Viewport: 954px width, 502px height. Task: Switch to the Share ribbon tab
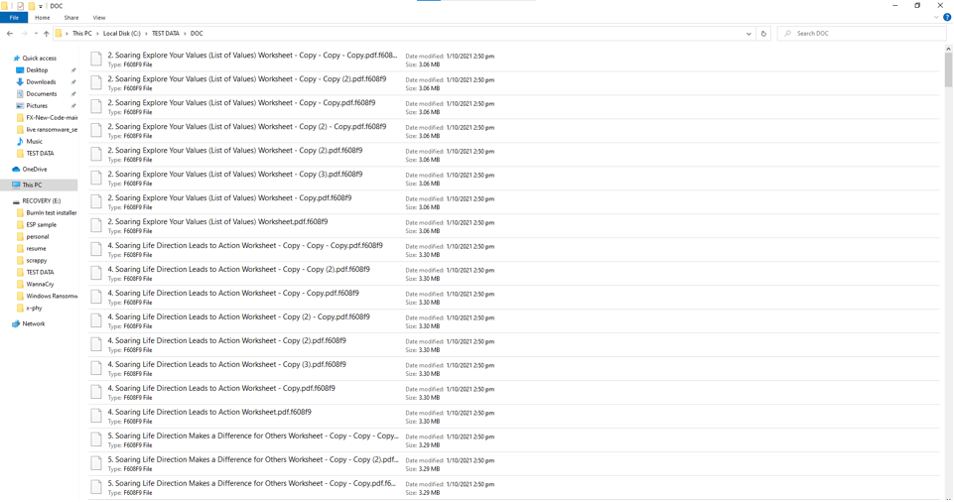click(x=71, y=18)
